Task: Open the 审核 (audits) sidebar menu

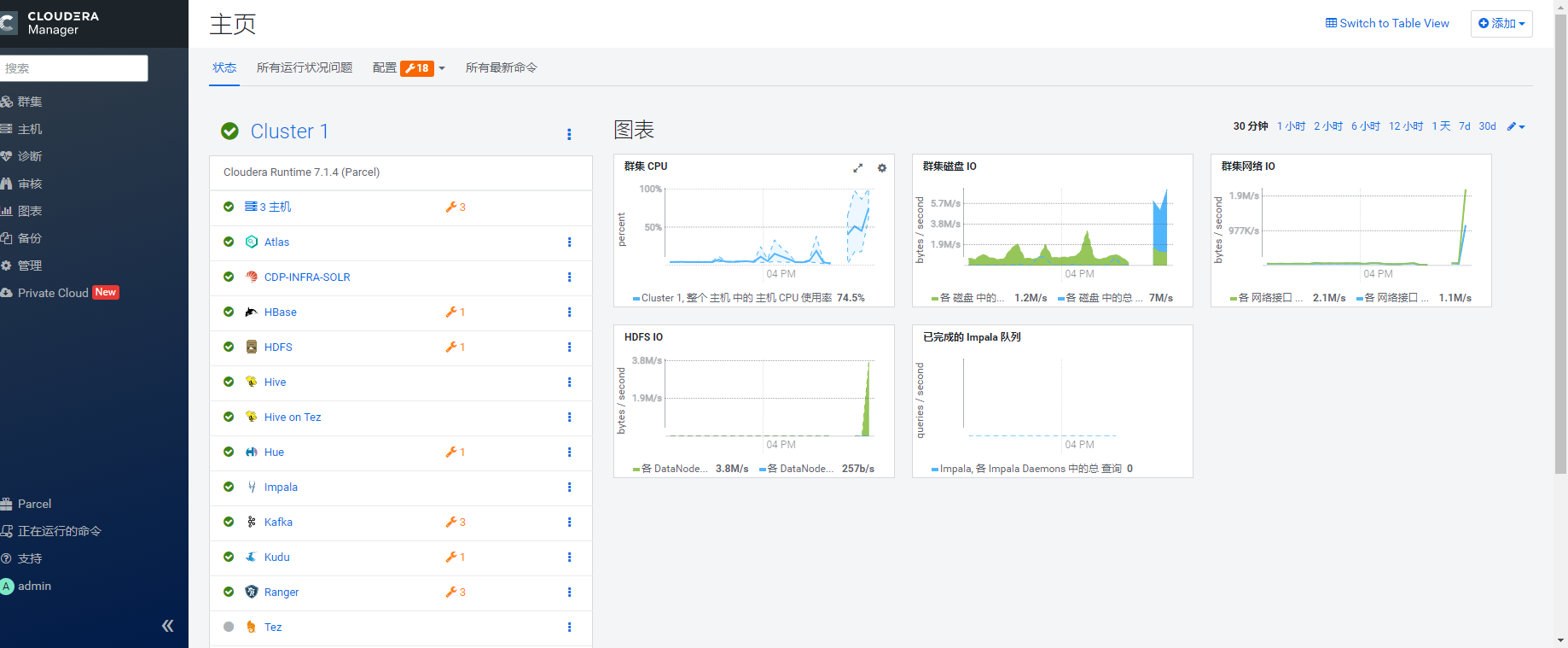Action: pyautogui.click(x=22, y=184)
